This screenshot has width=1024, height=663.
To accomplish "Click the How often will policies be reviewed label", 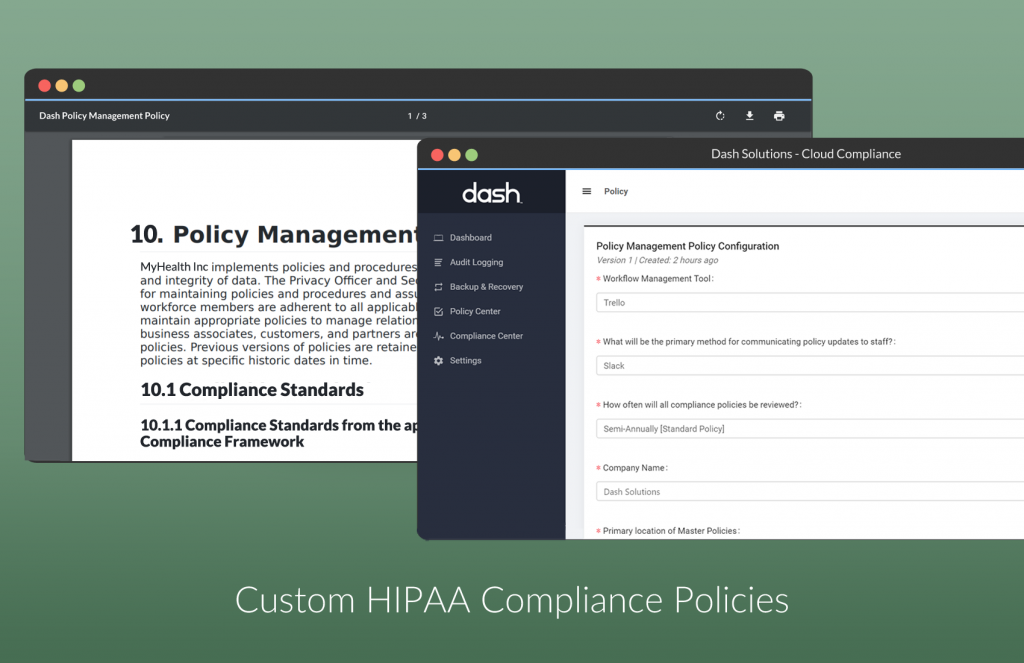I will [x=701, y=405].
